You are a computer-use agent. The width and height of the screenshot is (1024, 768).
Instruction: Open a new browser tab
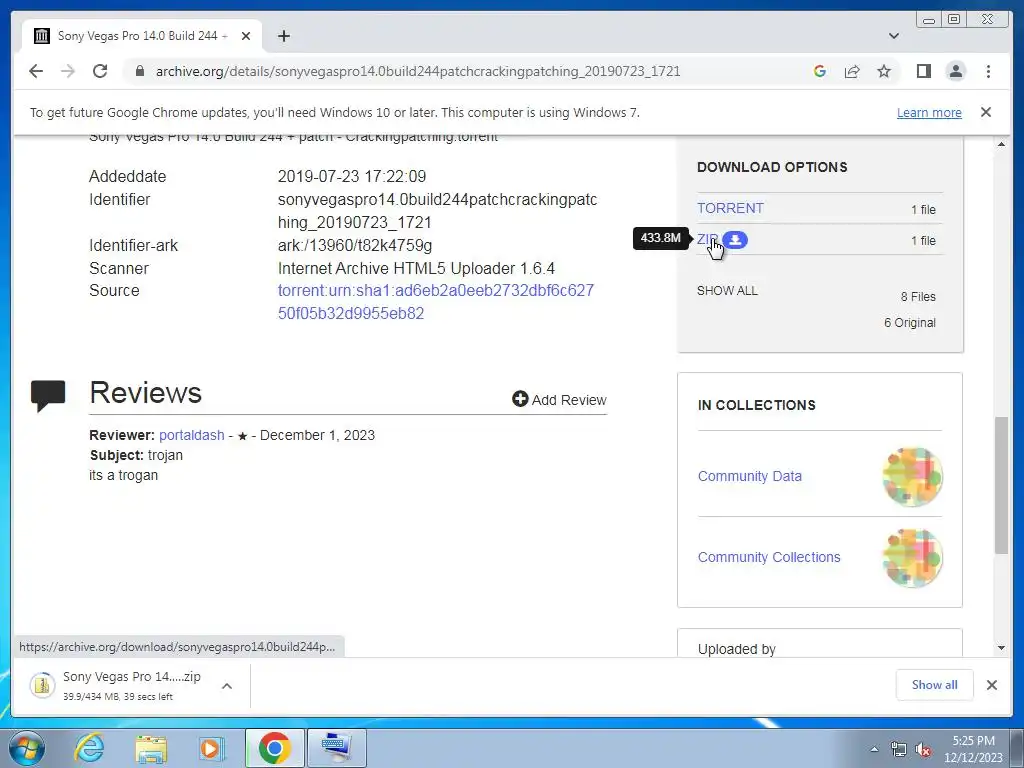pyautogui.click(x=283, y=36)
